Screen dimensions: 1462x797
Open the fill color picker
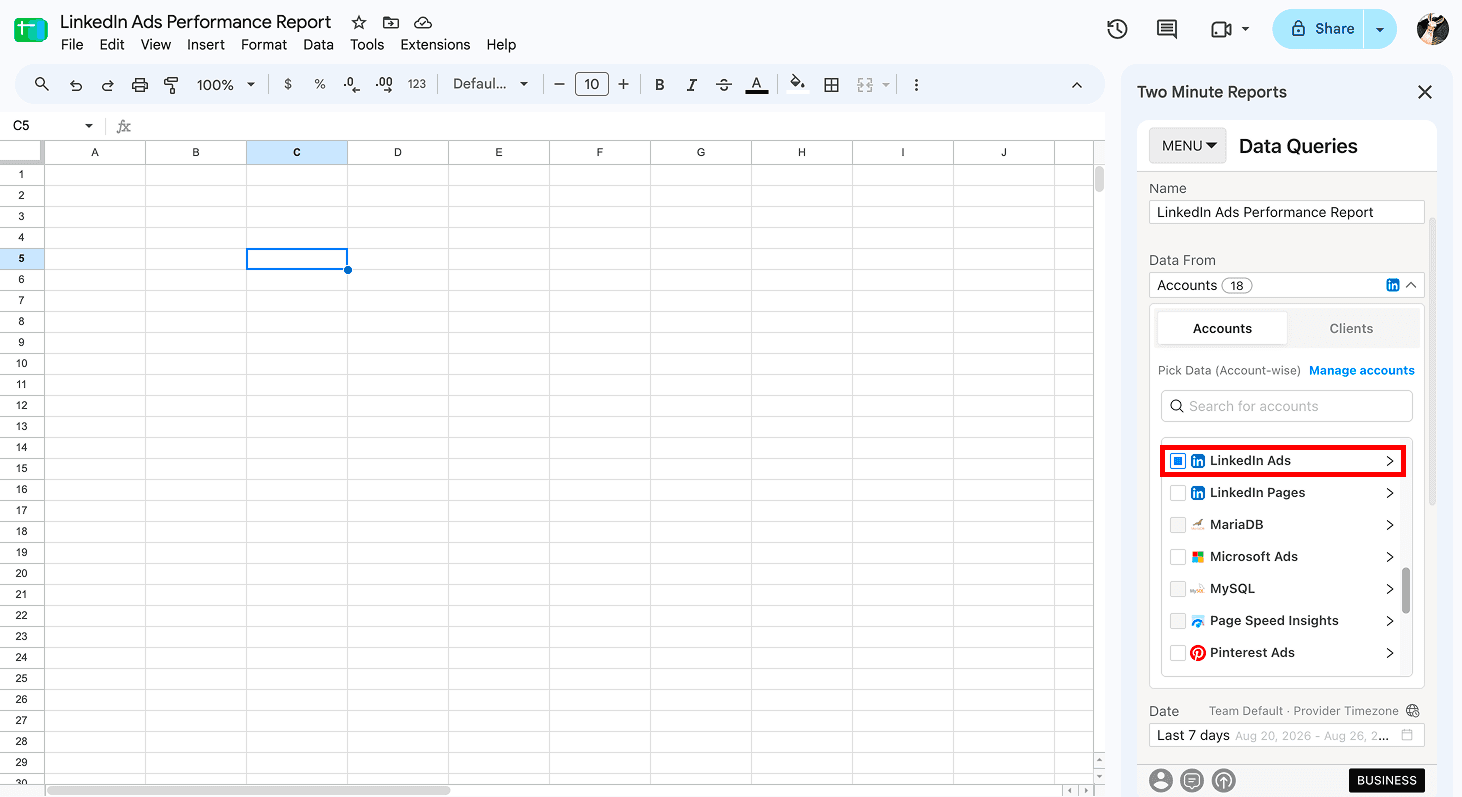pyautogui.click(x=797, y=84)
